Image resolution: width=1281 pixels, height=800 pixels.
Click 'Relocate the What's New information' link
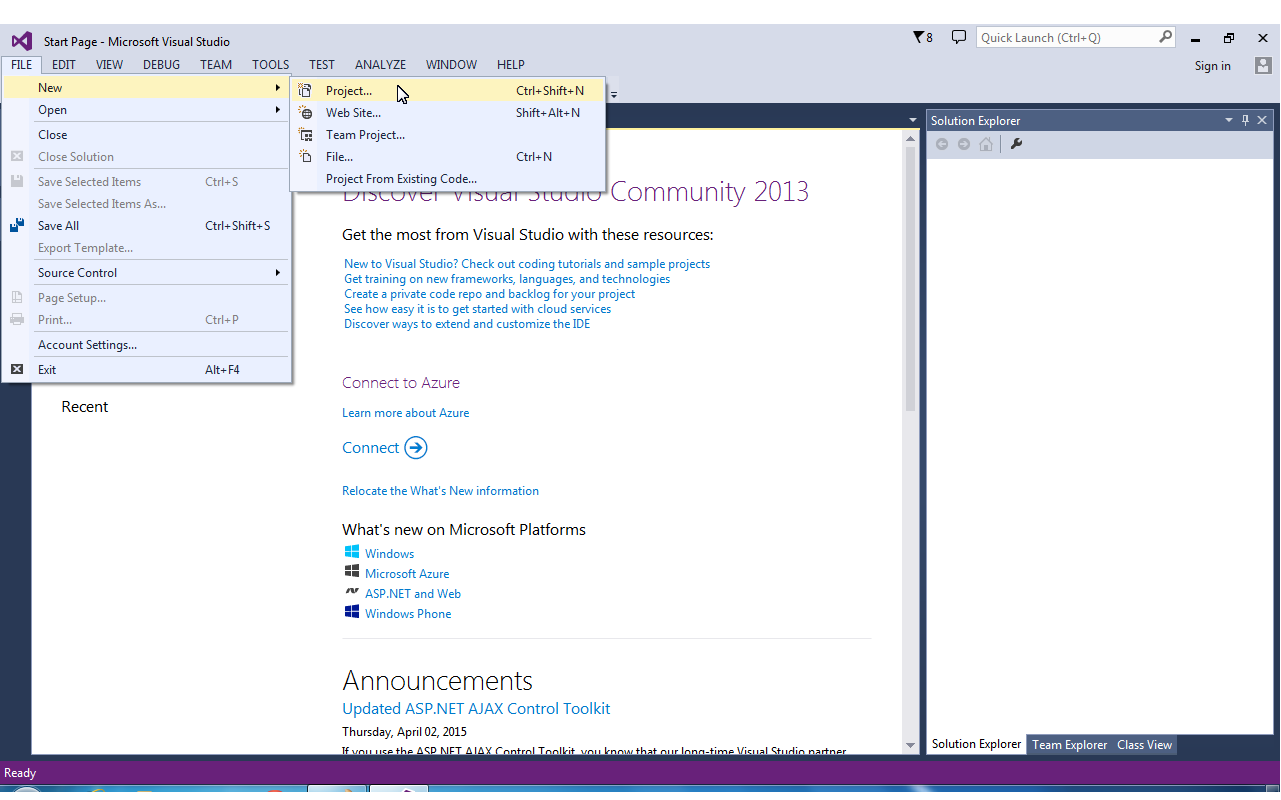pyautogui.click(x=440, y=491)
